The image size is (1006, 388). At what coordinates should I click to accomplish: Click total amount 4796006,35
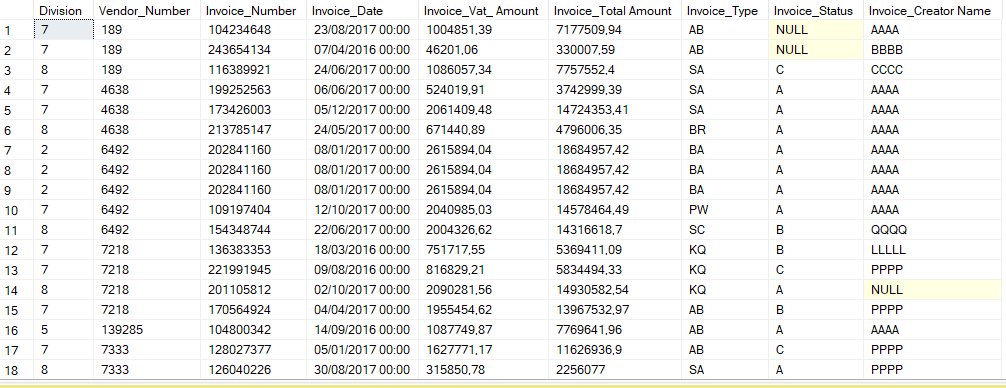588,130
